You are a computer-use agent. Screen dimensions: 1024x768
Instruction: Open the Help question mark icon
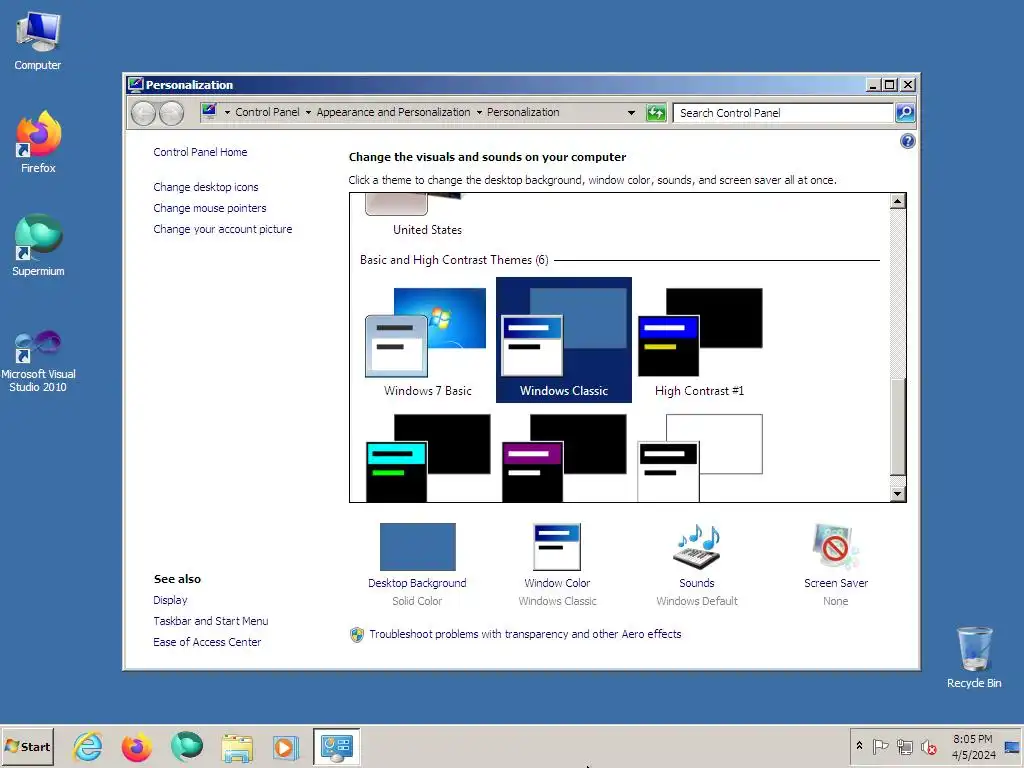pyautogui.click(x=908, y=141)
